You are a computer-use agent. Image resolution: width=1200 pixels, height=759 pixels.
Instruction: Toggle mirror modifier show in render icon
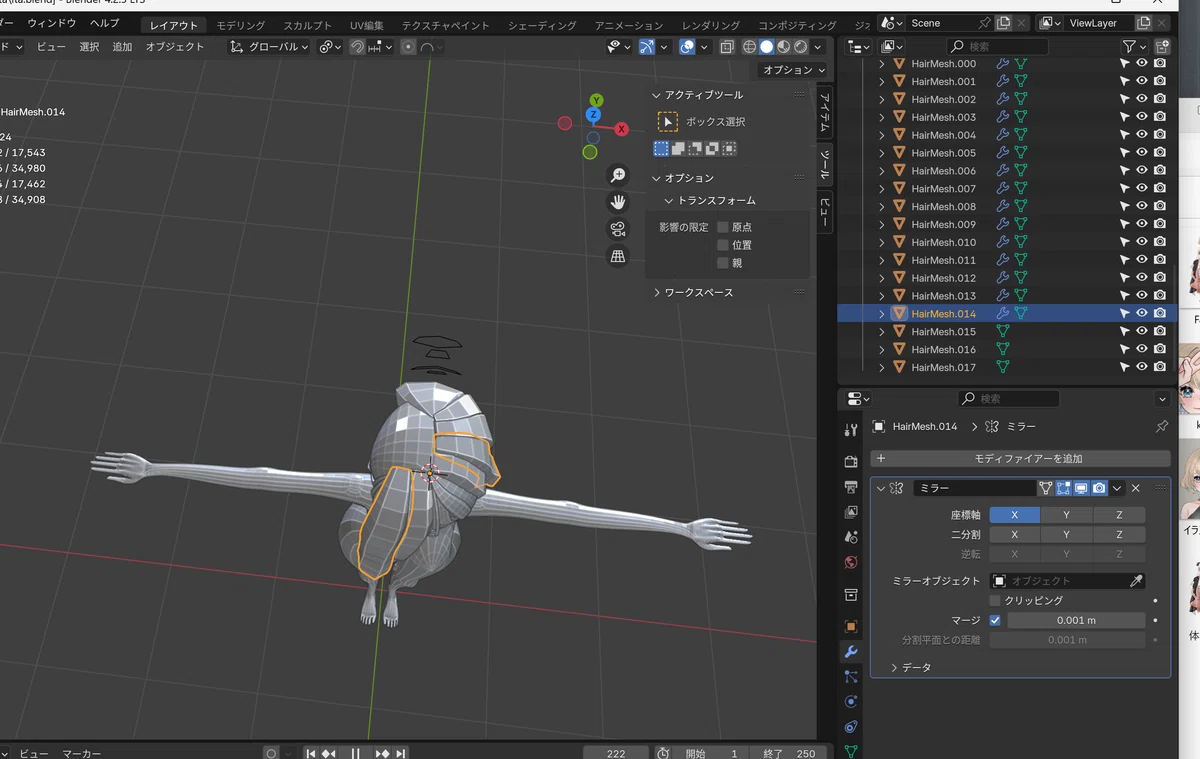[1099, 488]
